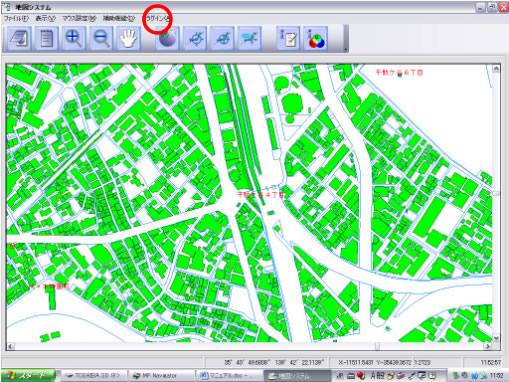Click the 地図システム taskbar button
509x382 pixels.
pos(297,376)
